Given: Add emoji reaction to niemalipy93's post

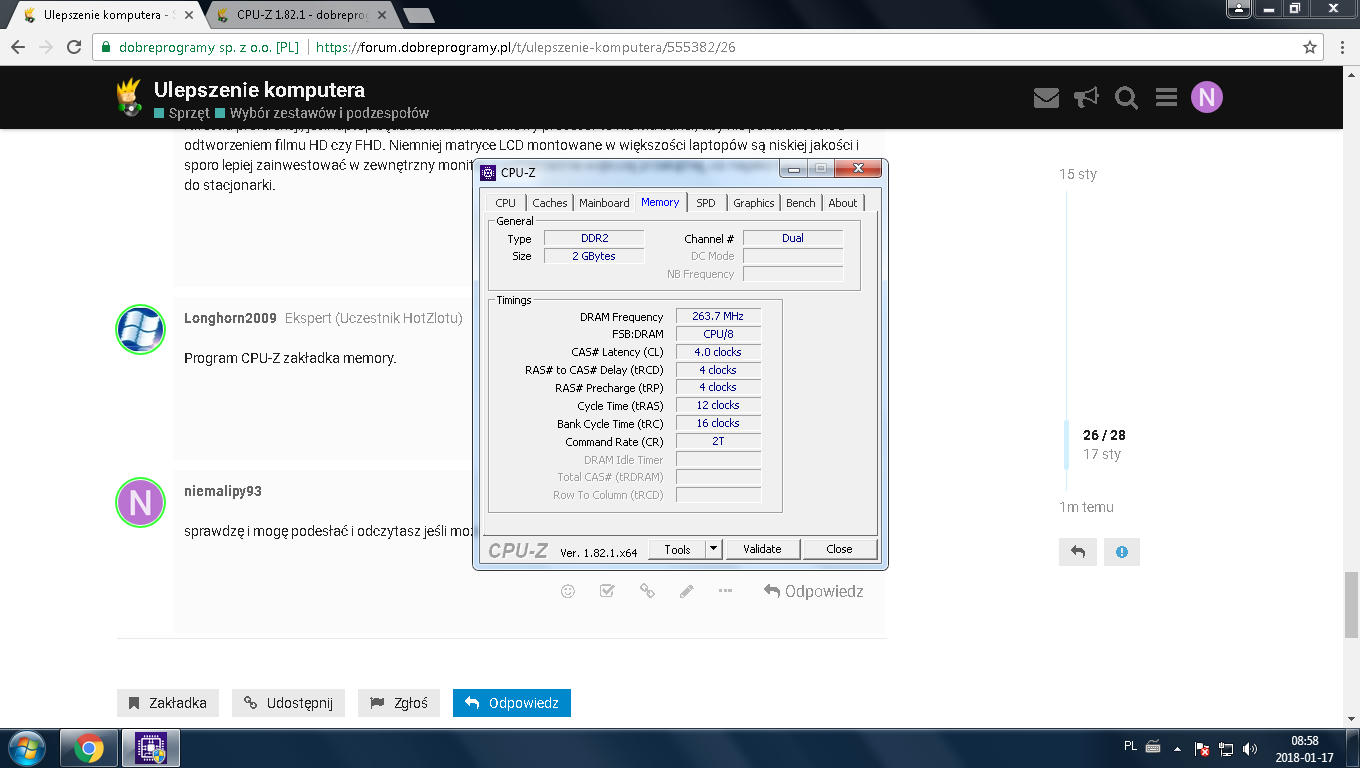Looking at the screenshot, I should 568,591.
